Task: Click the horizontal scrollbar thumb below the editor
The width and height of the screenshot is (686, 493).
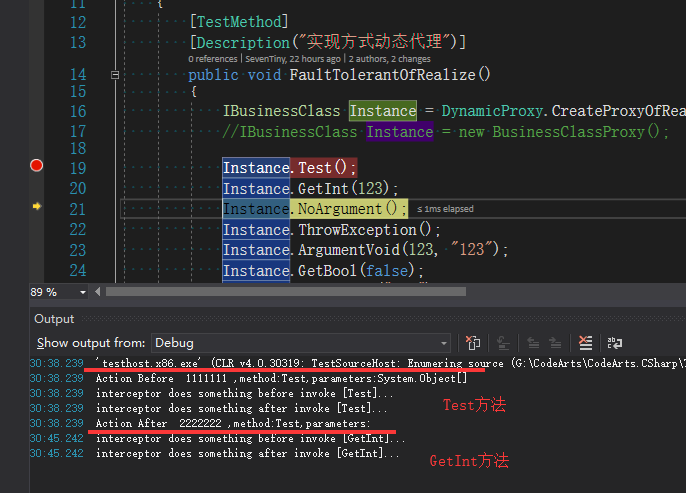Action: click(x=286, y=292)
